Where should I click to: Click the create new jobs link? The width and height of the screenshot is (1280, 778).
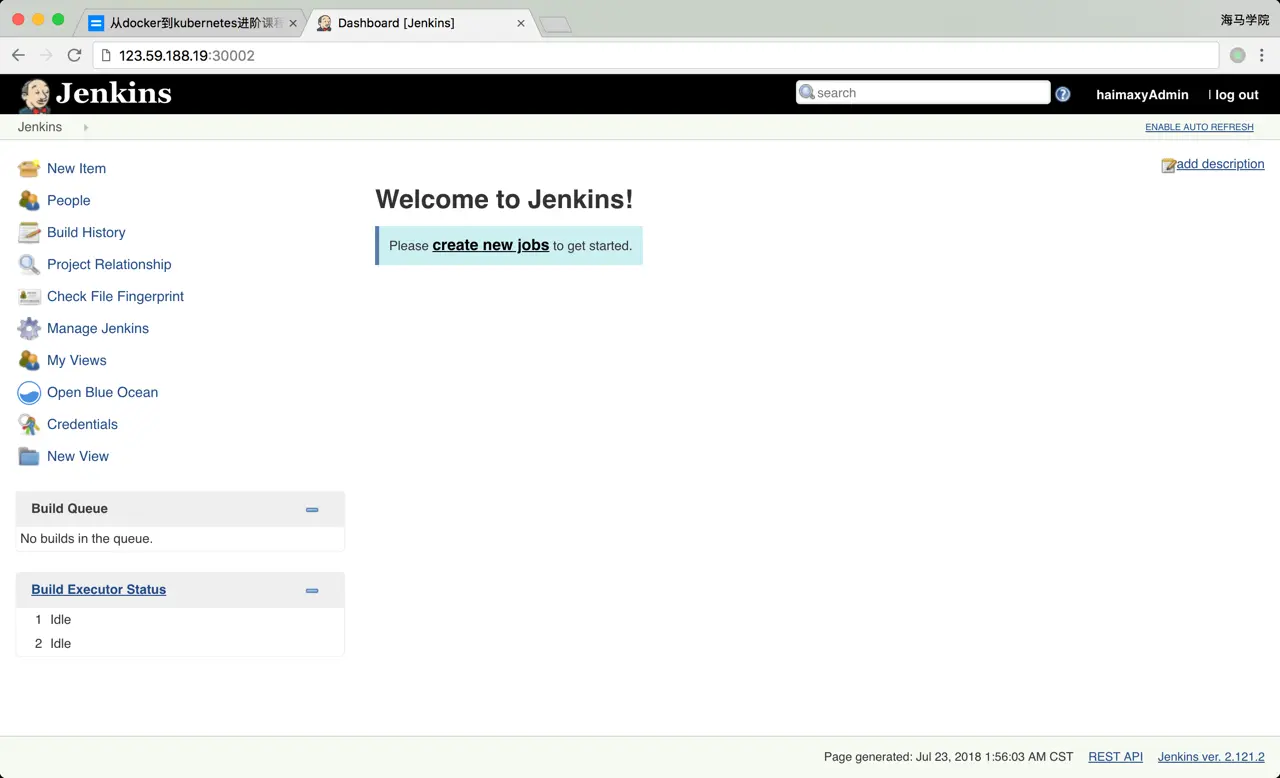coord(490,245)
